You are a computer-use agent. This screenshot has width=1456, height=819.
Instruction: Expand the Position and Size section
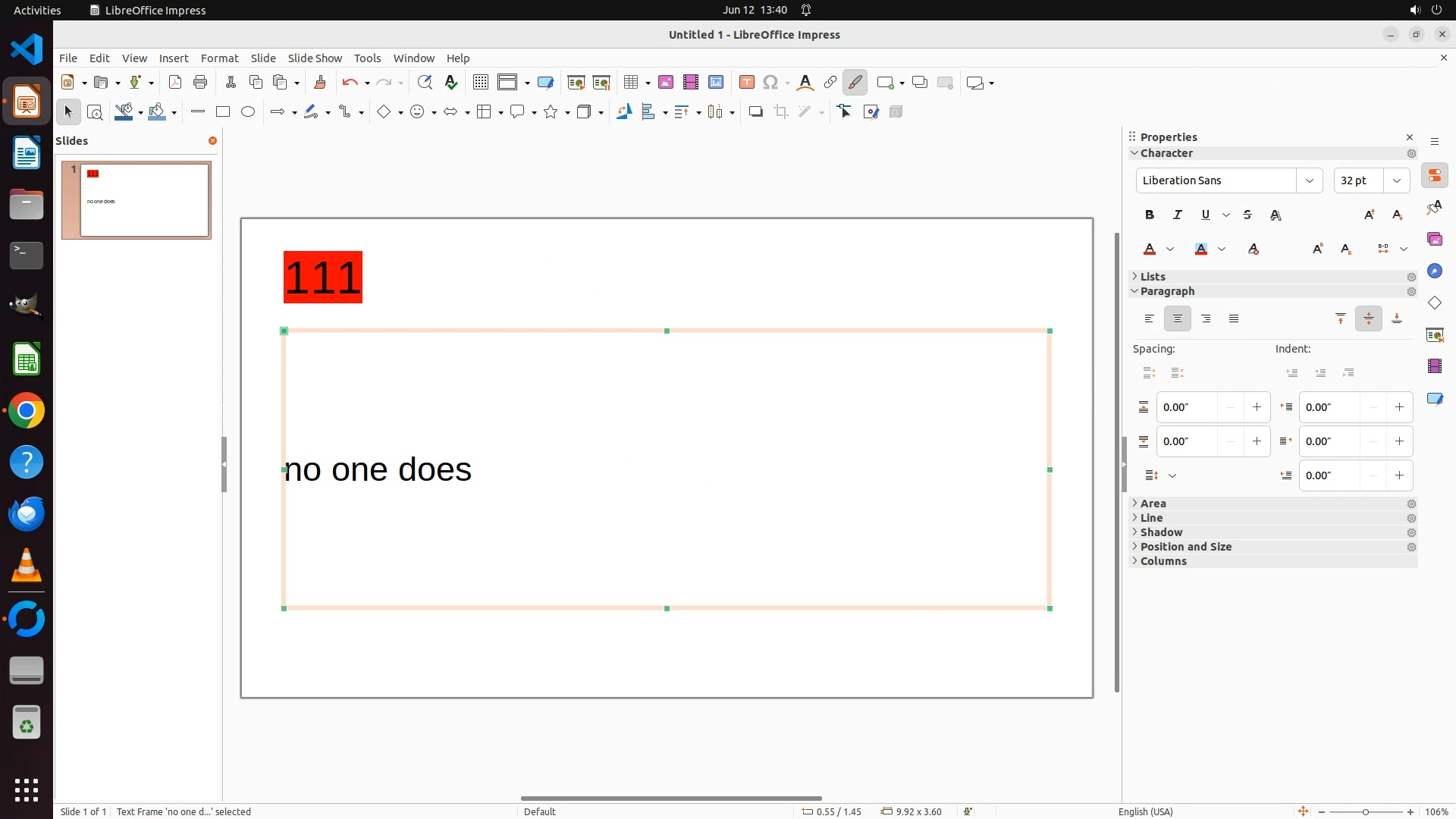1185,547
